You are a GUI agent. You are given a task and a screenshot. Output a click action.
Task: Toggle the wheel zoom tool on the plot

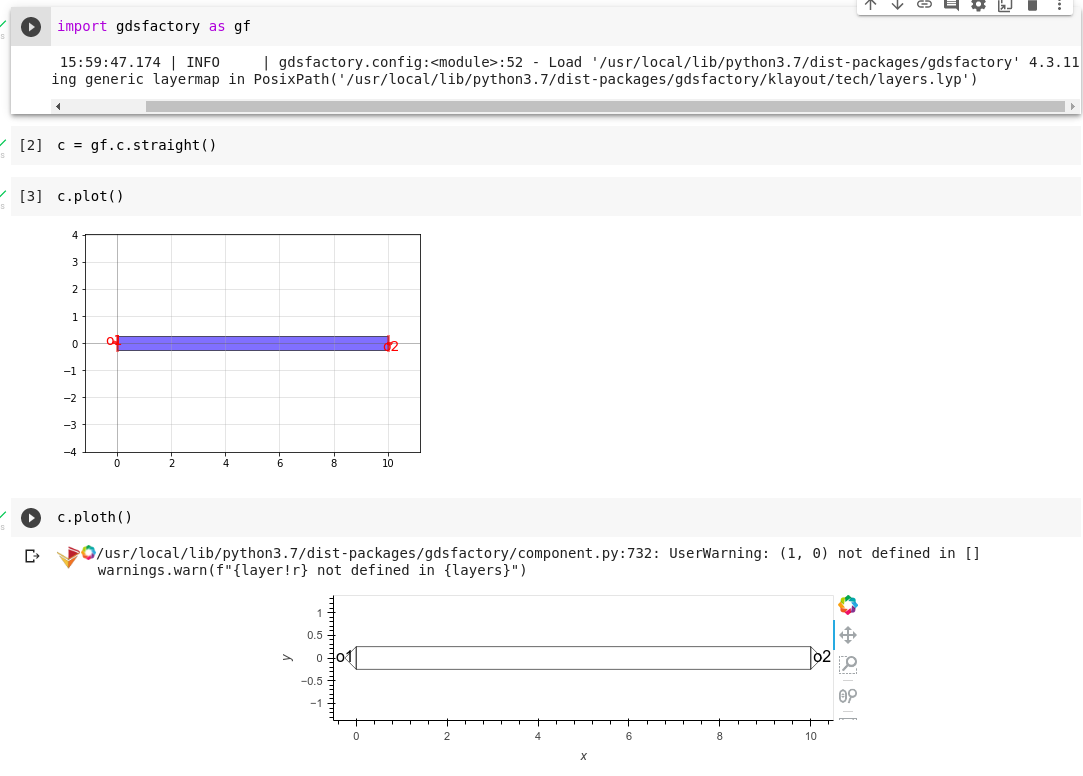pyautogui.click(x=847, y=696)
